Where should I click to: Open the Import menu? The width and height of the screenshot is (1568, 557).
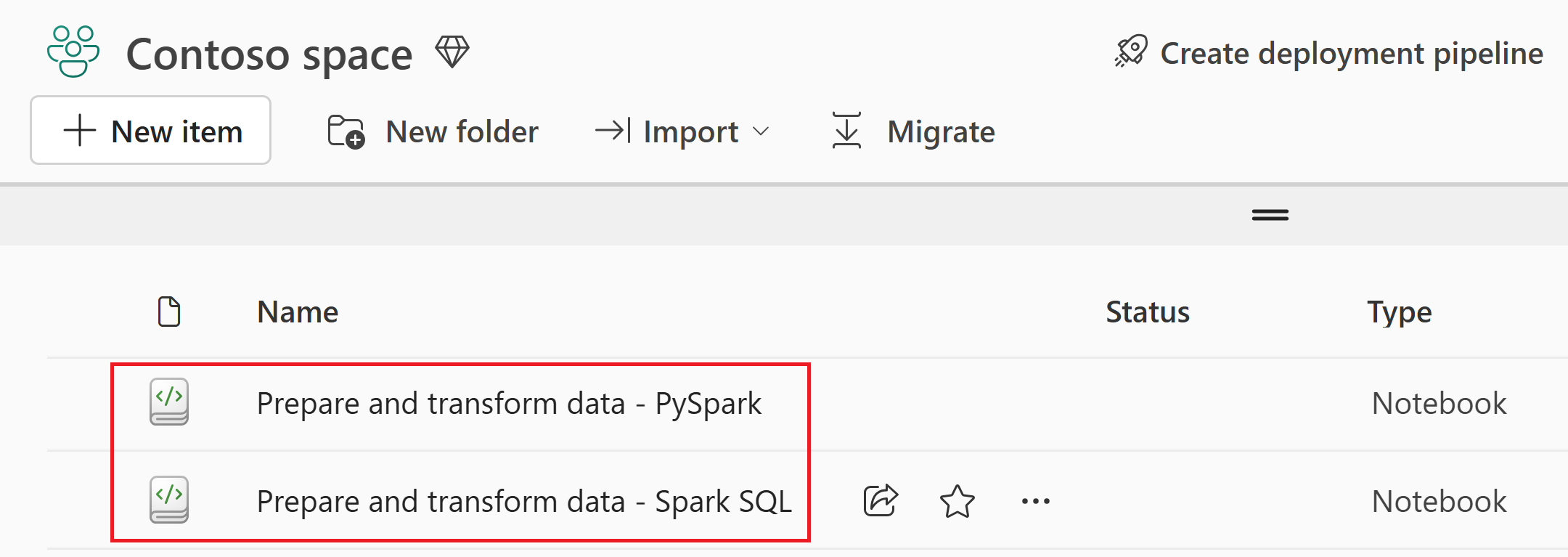point(682,131)
